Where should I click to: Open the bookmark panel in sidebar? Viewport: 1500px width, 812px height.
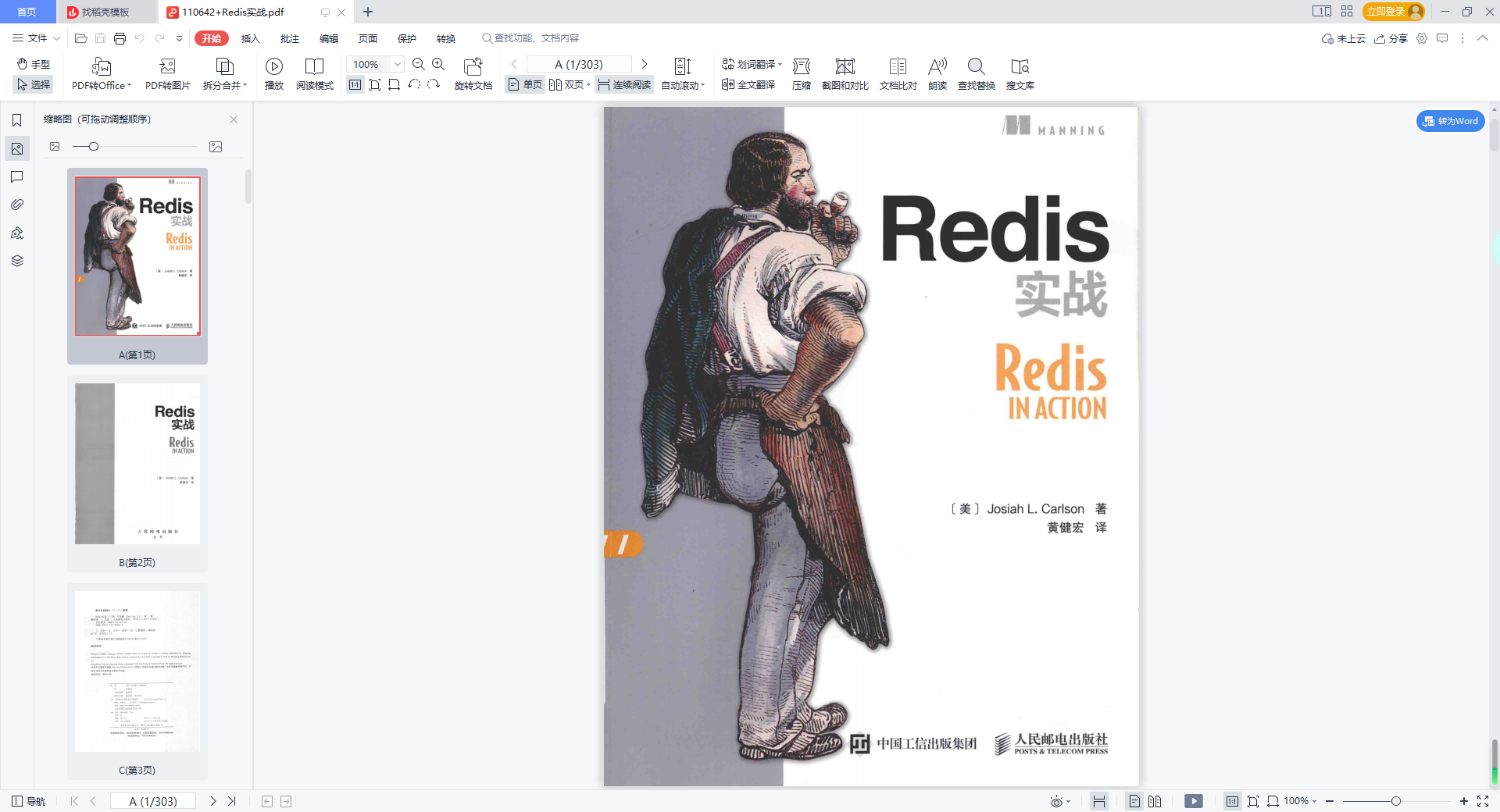16,120
